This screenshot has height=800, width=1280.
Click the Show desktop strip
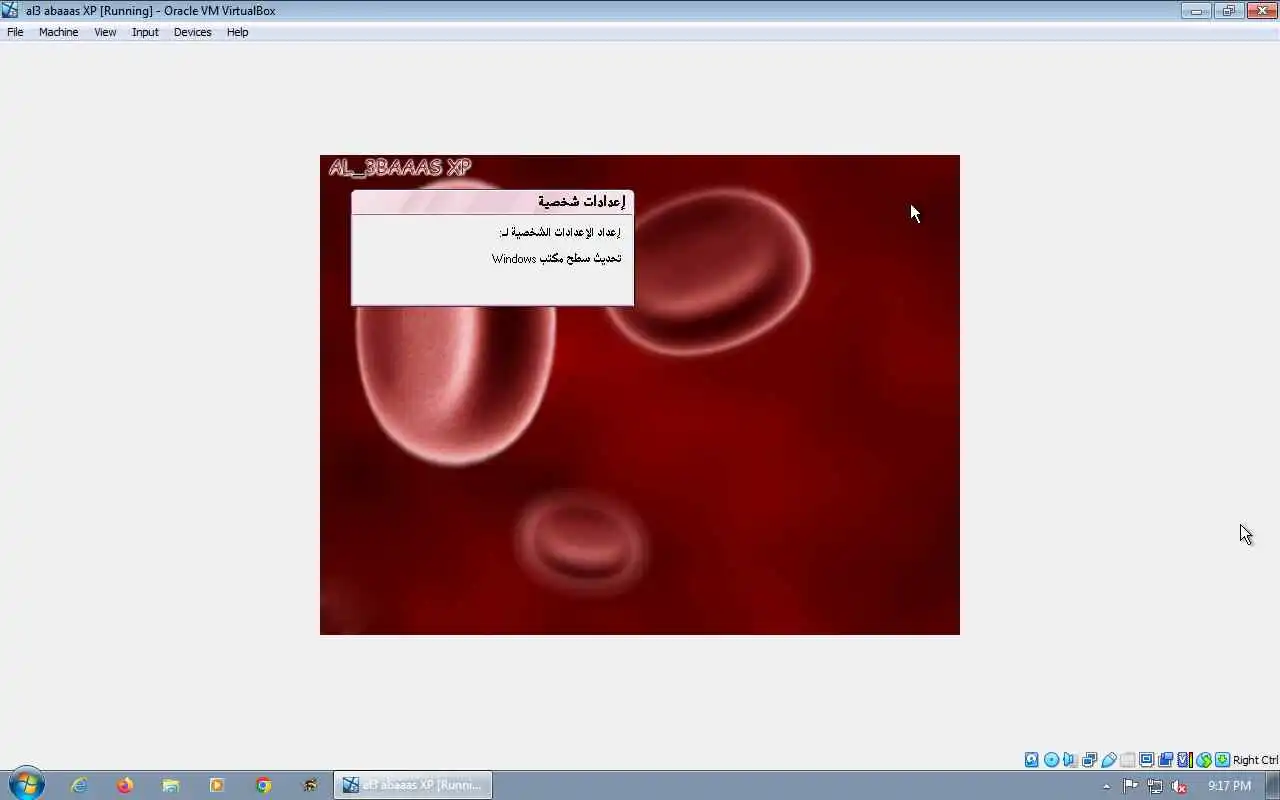[1272, 785]
